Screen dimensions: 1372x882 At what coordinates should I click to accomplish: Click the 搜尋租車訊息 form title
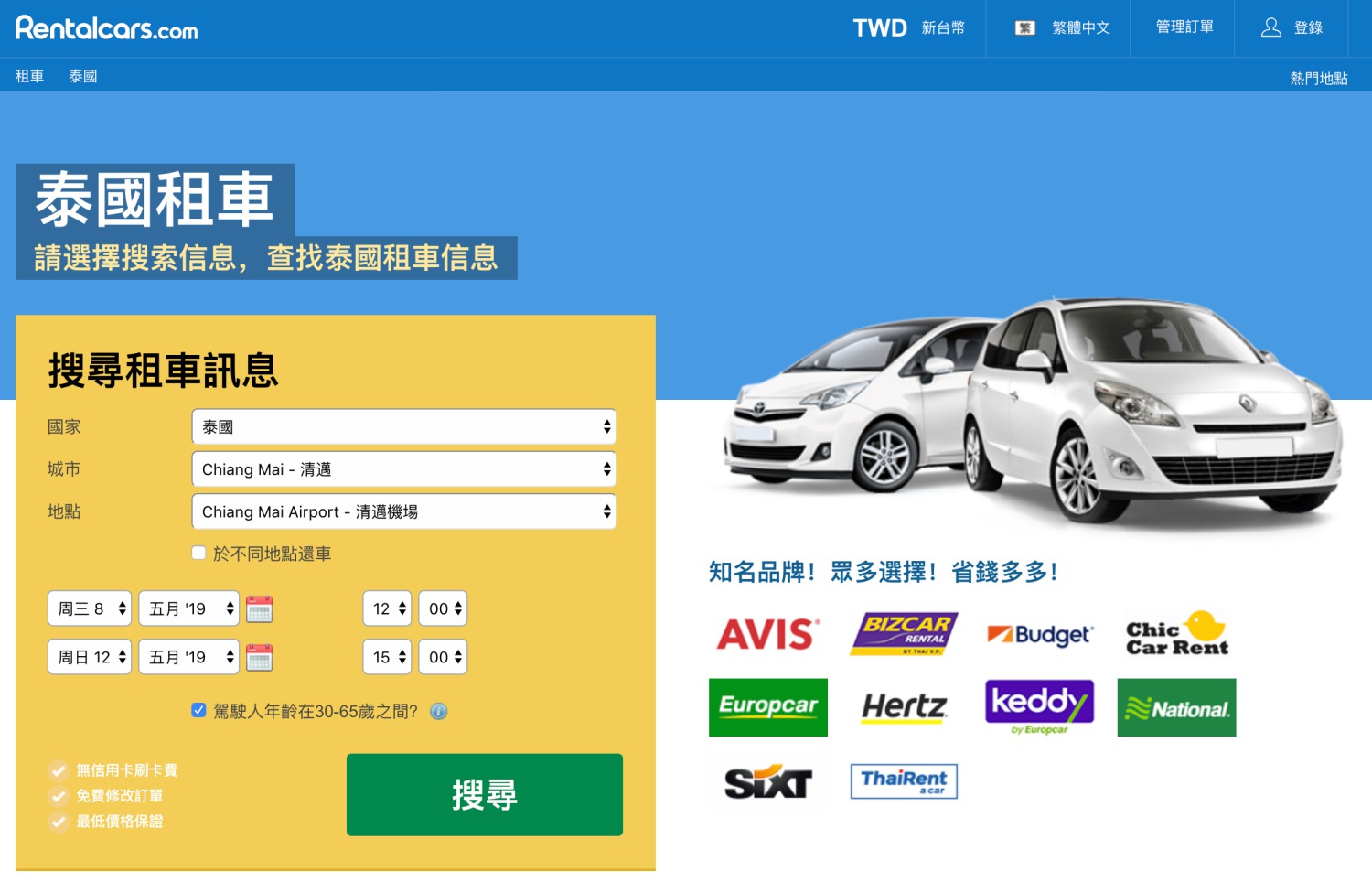point(163,371)
